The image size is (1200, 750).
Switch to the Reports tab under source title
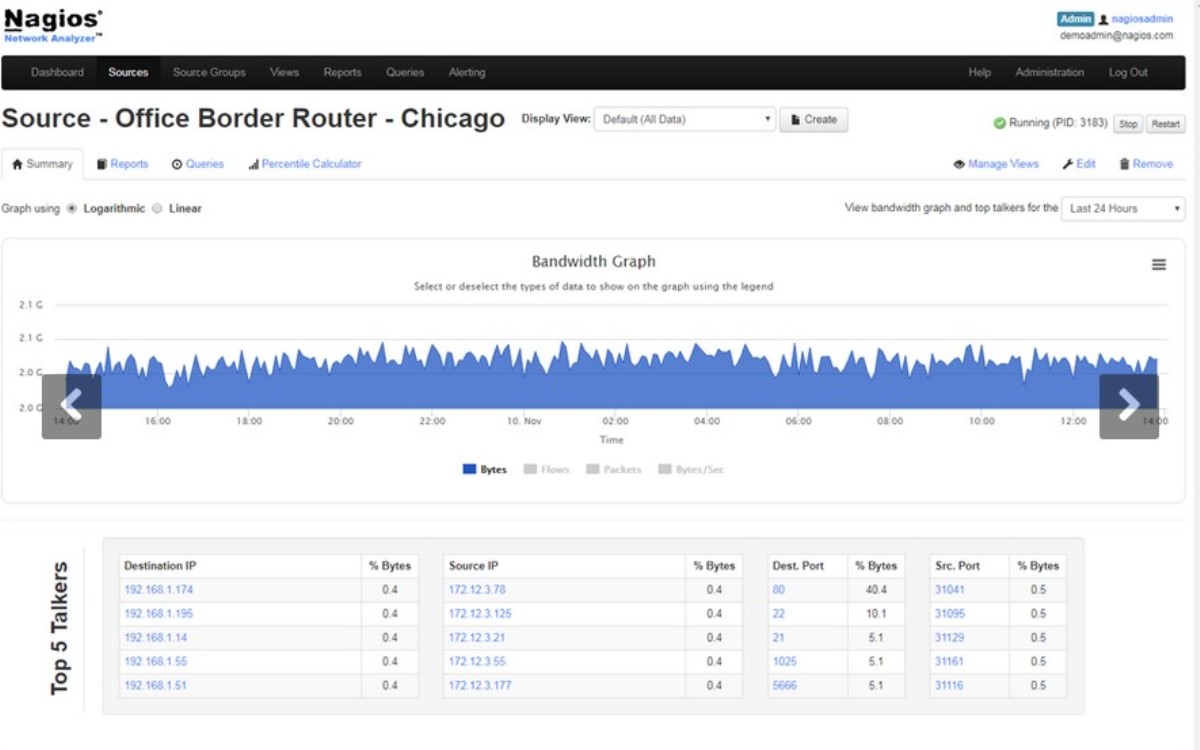coord(122,164)
